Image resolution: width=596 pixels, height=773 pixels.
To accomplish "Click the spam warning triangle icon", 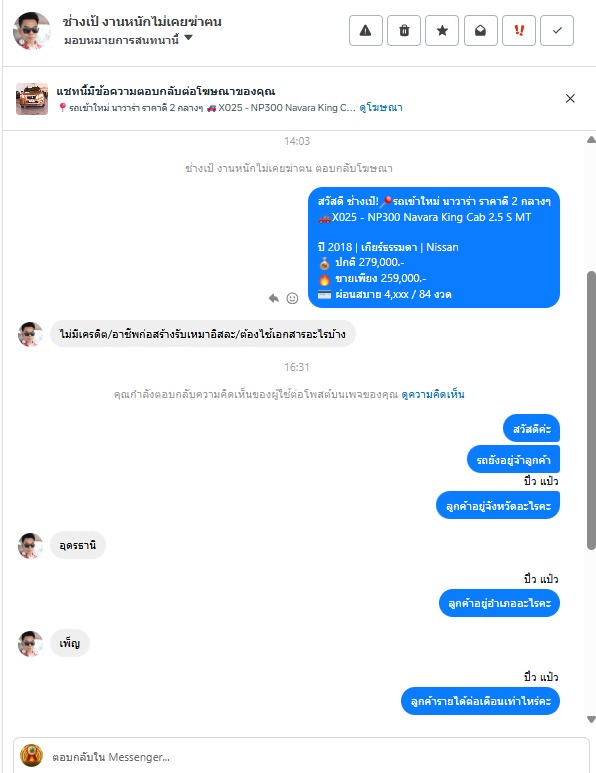I will click(x=366, y=31).
